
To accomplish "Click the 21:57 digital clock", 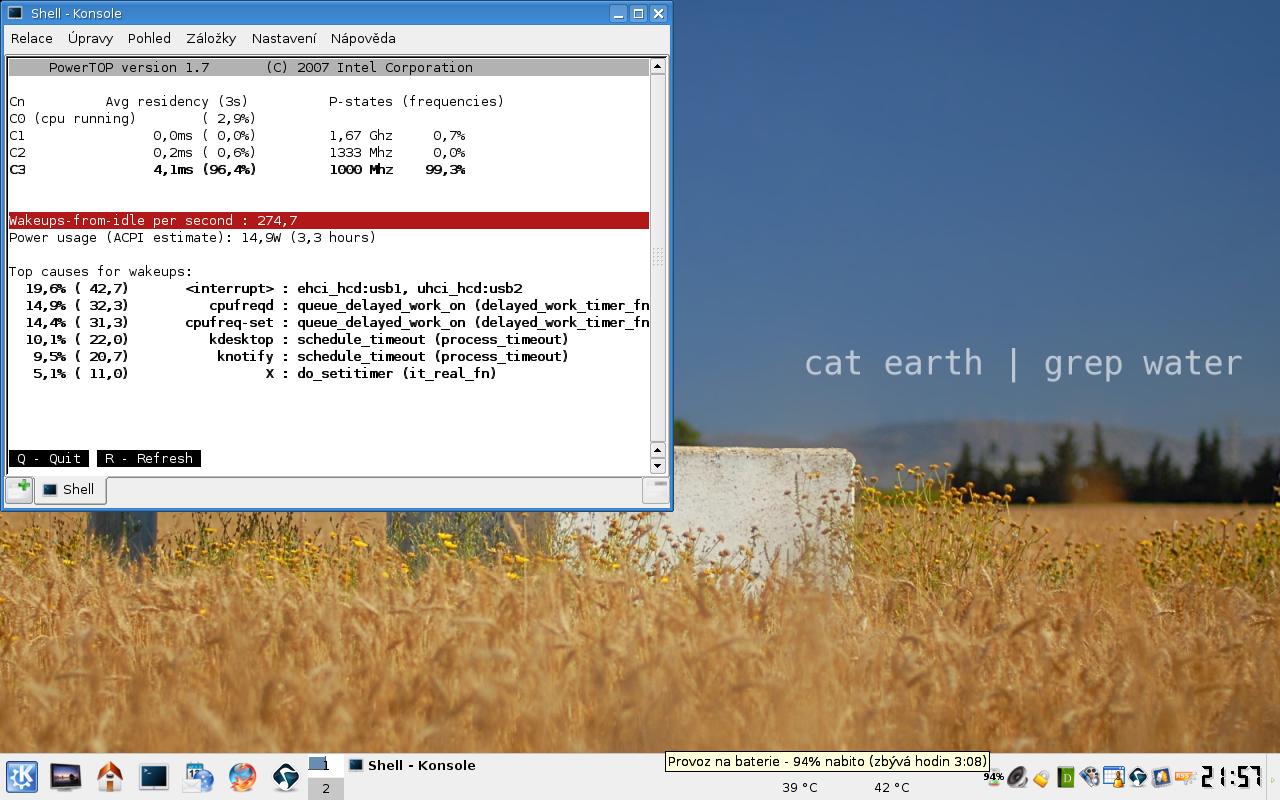I will 1231,777.
